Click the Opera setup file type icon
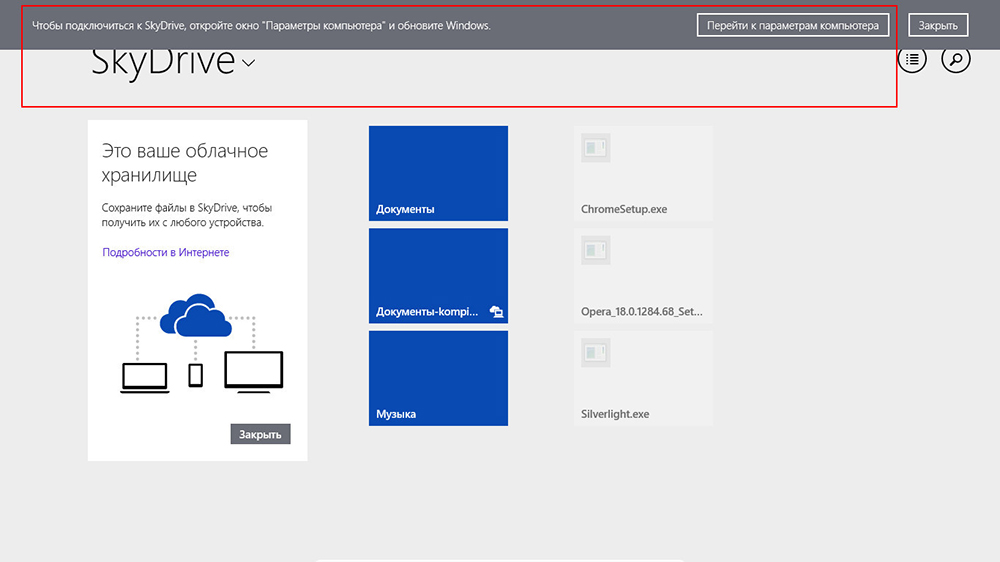 click(596, 250)
